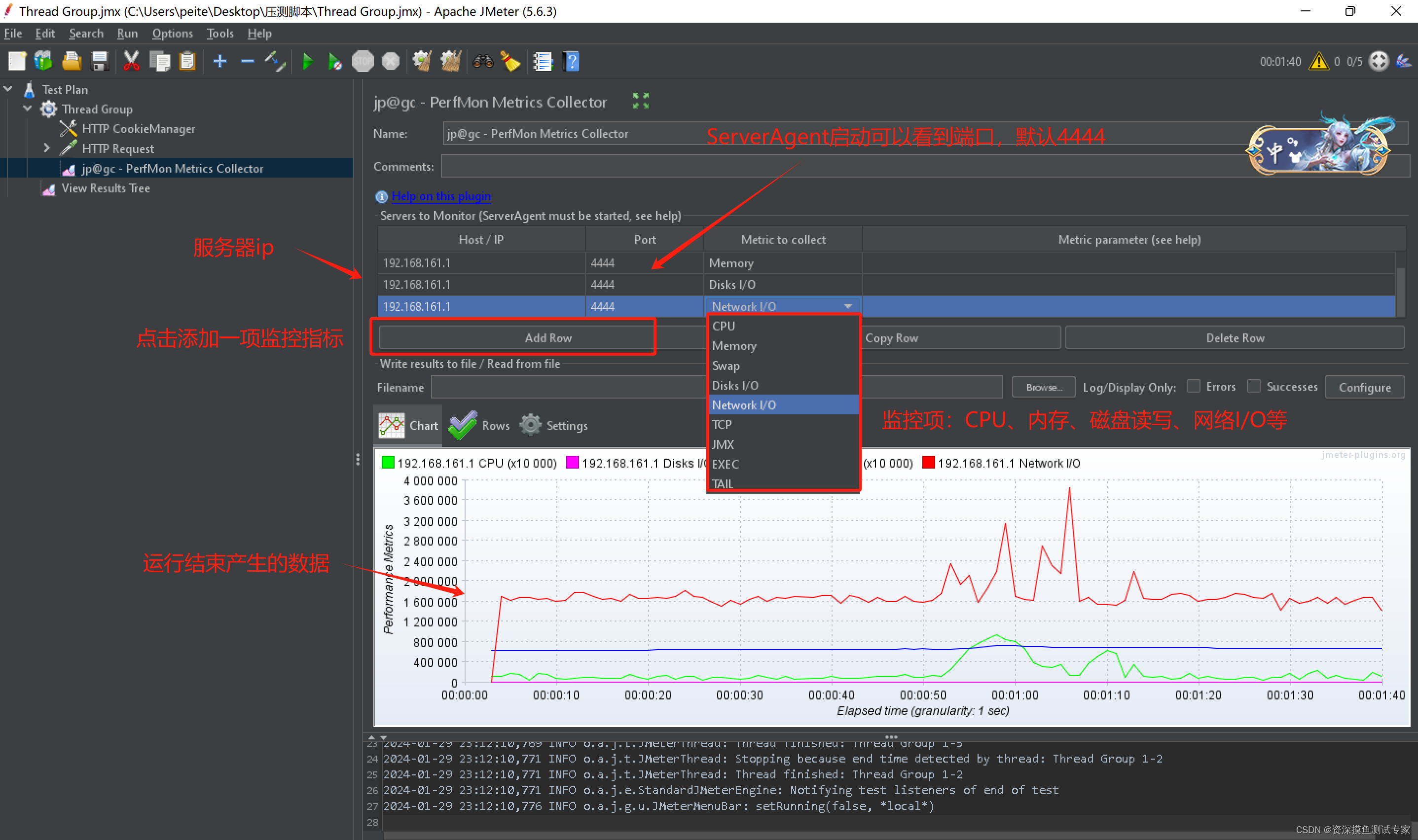
Task: Click the Browse... button
Action: click(1044, 387)
